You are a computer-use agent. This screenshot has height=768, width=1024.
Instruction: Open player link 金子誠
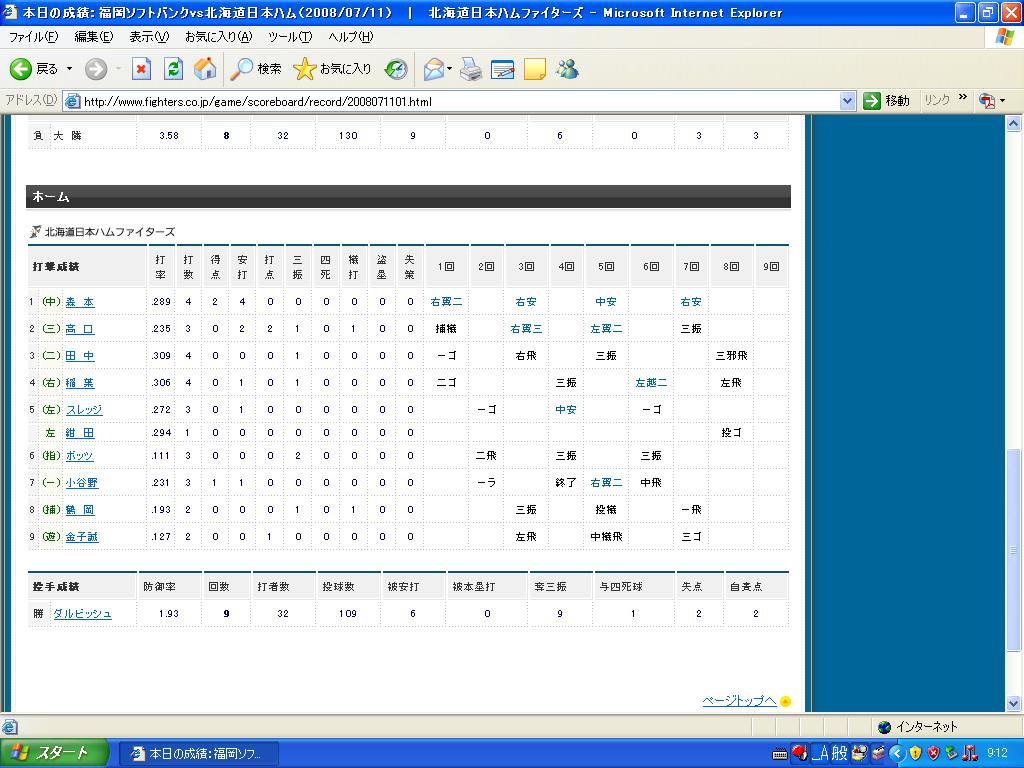pos(82,537)
